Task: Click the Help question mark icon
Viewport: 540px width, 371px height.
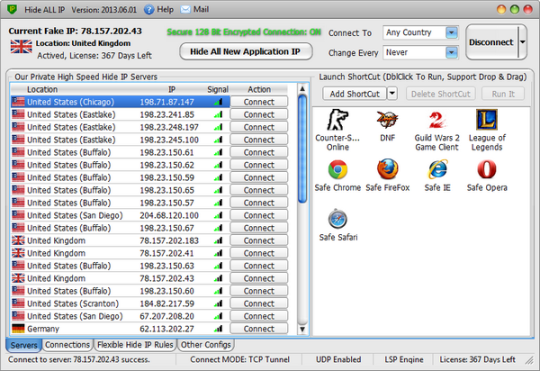Action: 149,10
